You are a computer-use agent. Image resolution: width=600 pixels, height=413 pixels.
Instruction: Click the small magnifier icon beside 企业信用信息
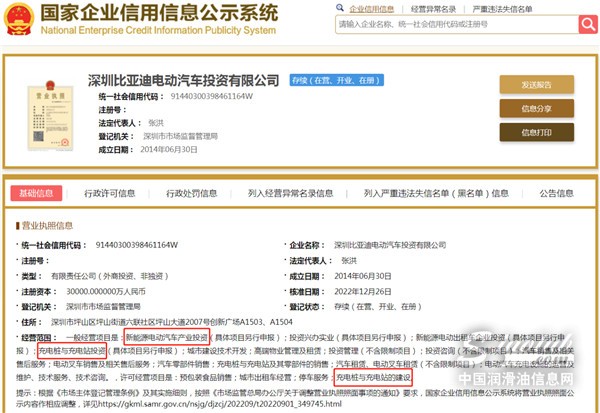tap(339, 8)
